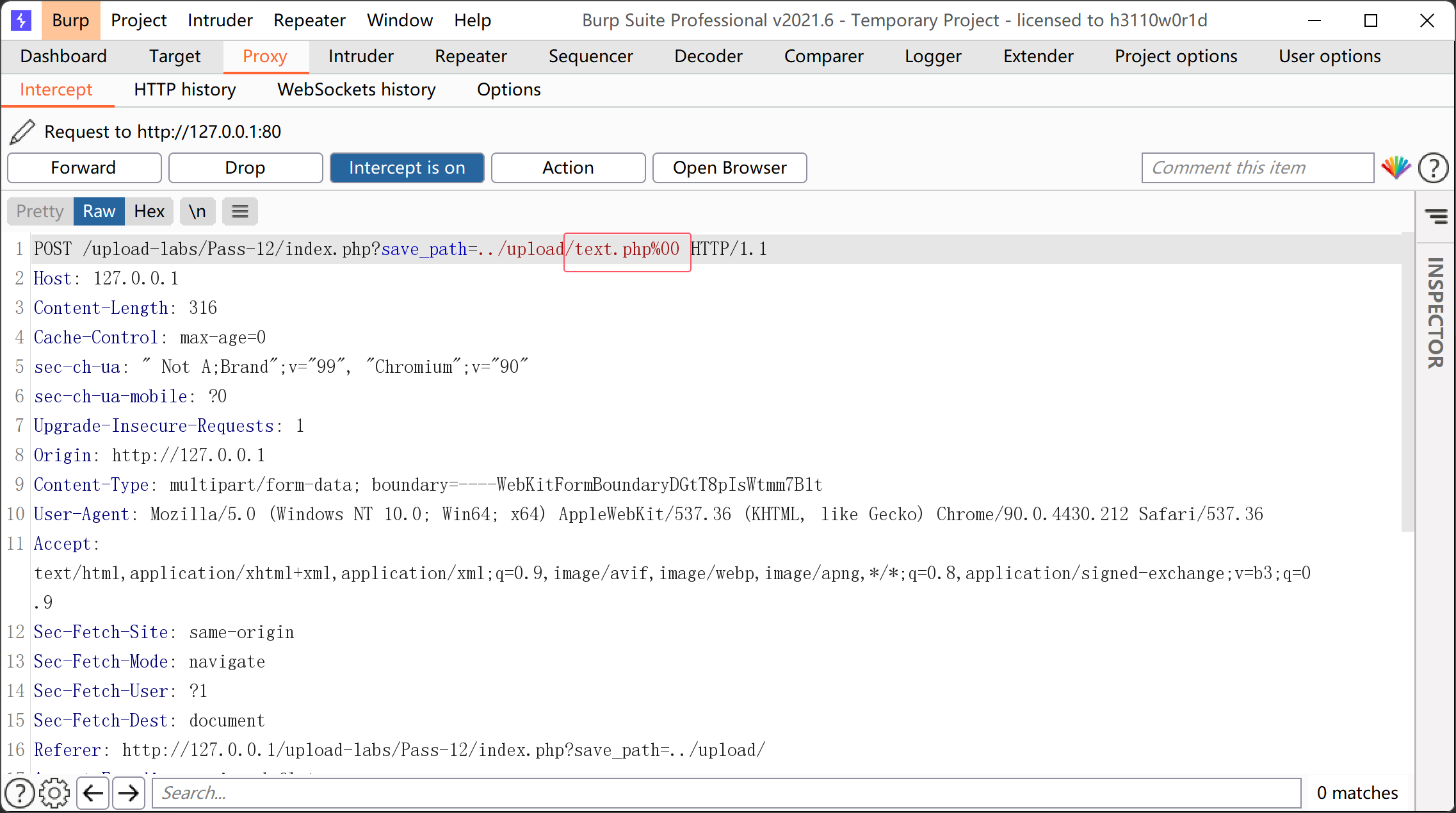The image size is (1456, 813).
Task: Switch to the Logger tab
Action: click(x=933, y=56)
